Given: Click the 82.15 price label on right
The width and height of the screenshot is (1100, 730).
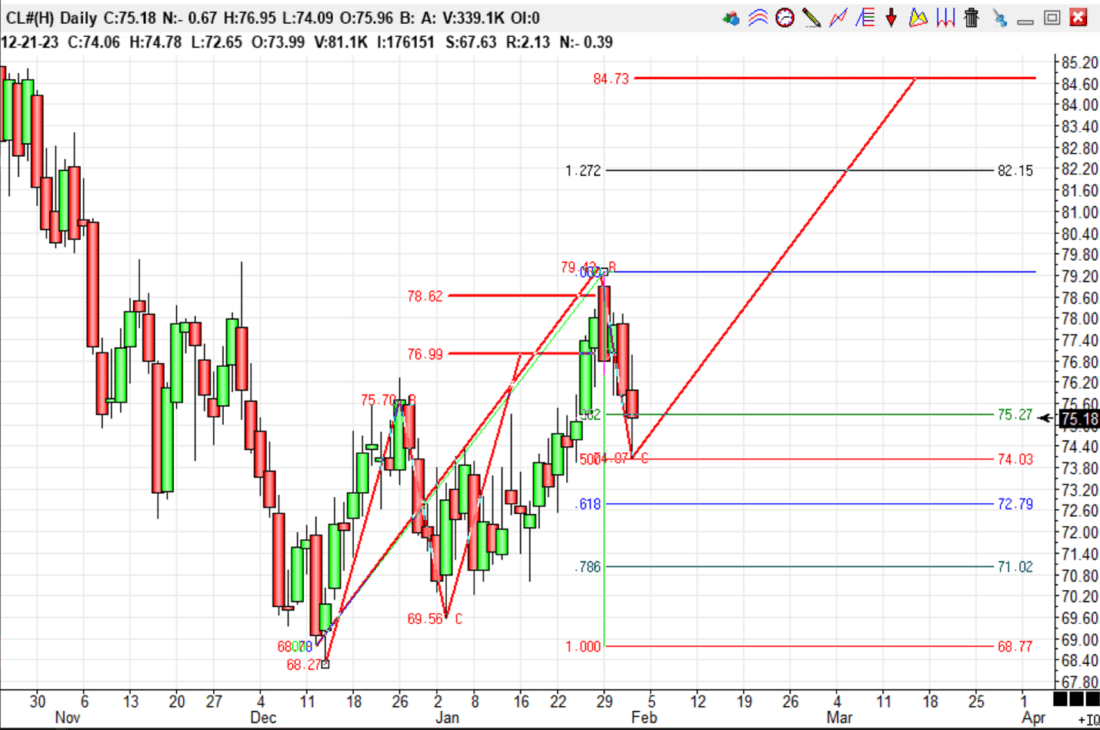Looking at the screenshot, I should pos(1015,171).
